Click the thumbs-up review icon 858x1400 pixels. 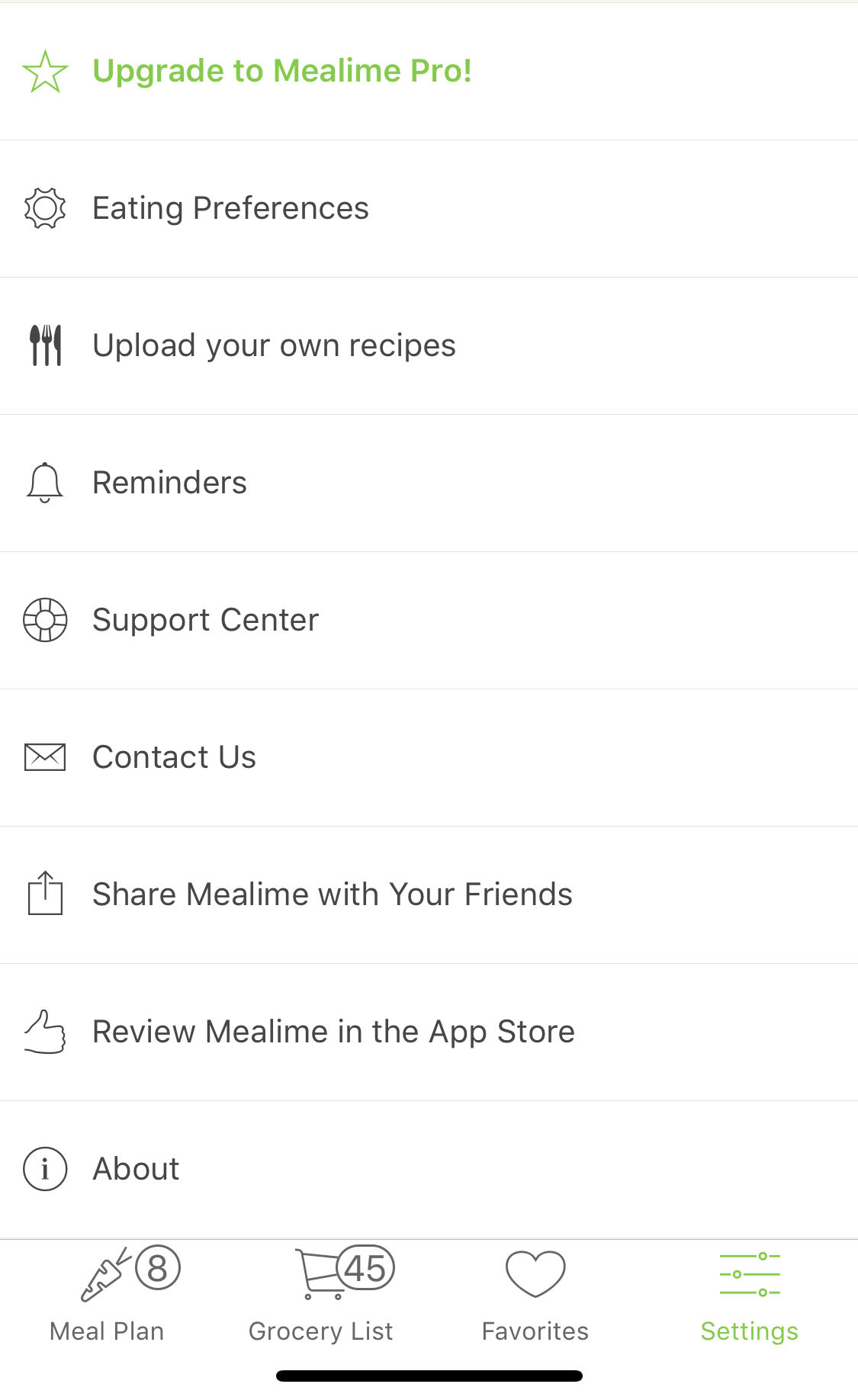point(45,1032)
